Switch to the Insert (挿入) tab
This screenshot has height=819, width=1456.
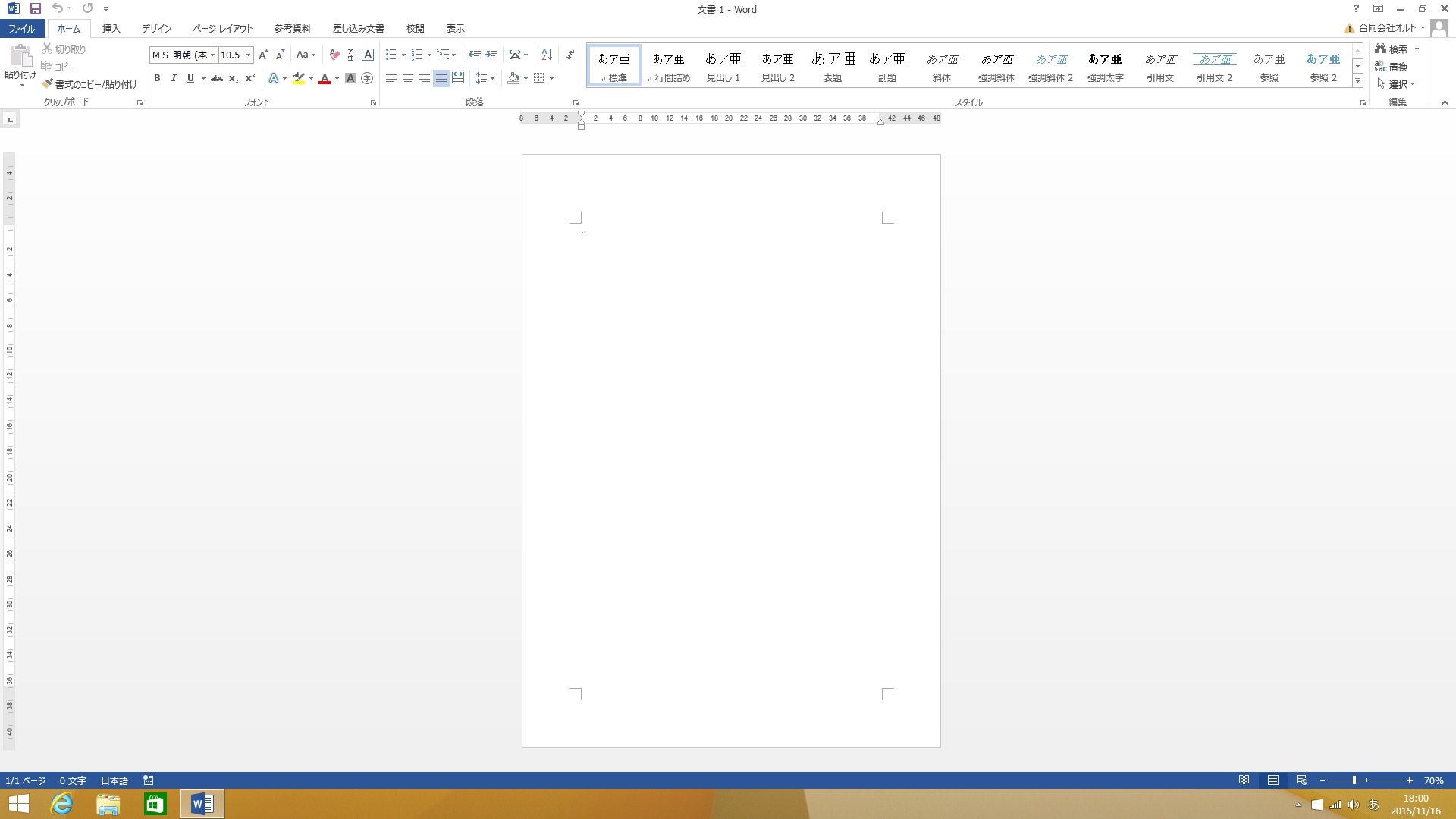(111, 28)
